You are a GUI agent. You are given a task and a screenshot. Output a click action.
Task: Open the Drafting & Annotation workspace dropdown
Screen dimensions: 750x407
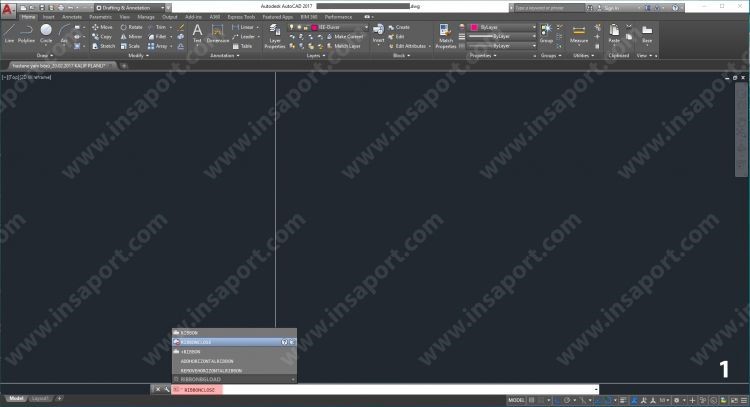pos(135,7)
